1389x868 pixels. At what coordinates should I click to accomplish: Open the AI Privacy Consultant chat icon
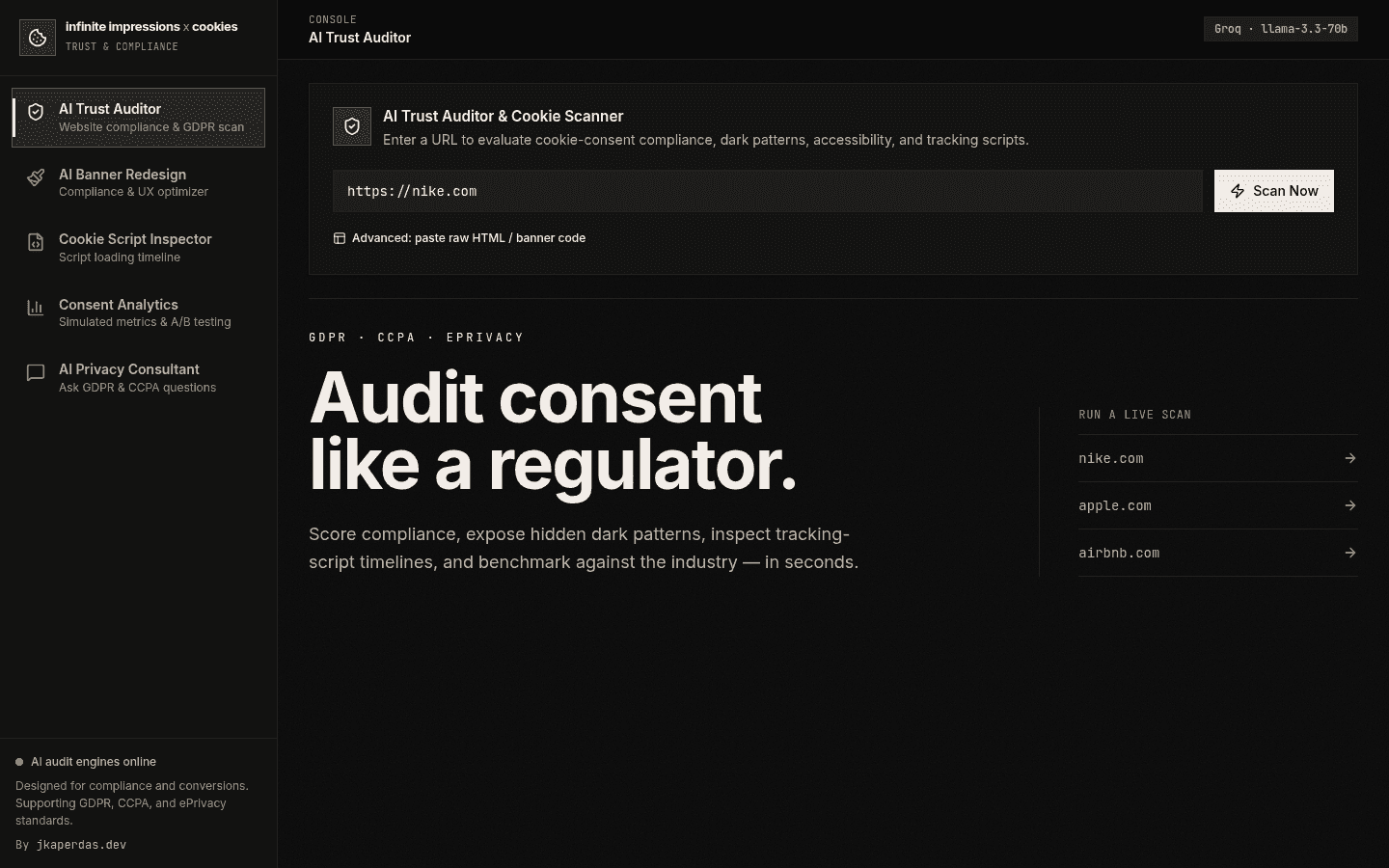36,372
